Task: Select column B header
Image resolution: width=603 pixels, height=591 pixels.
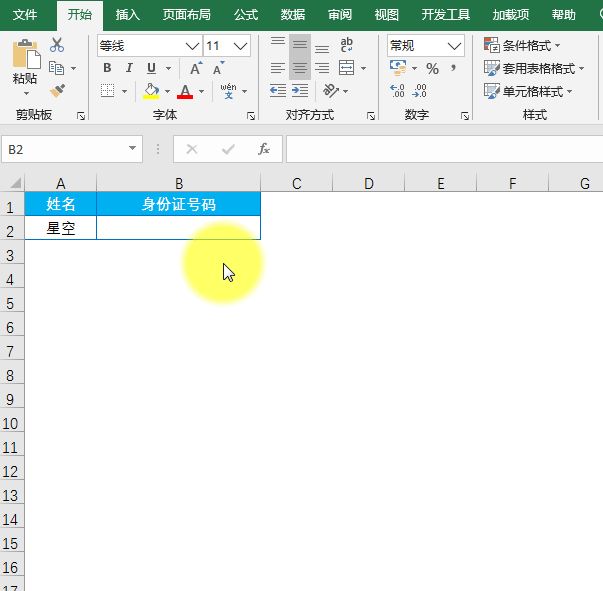Action: (x=178, y=183)
